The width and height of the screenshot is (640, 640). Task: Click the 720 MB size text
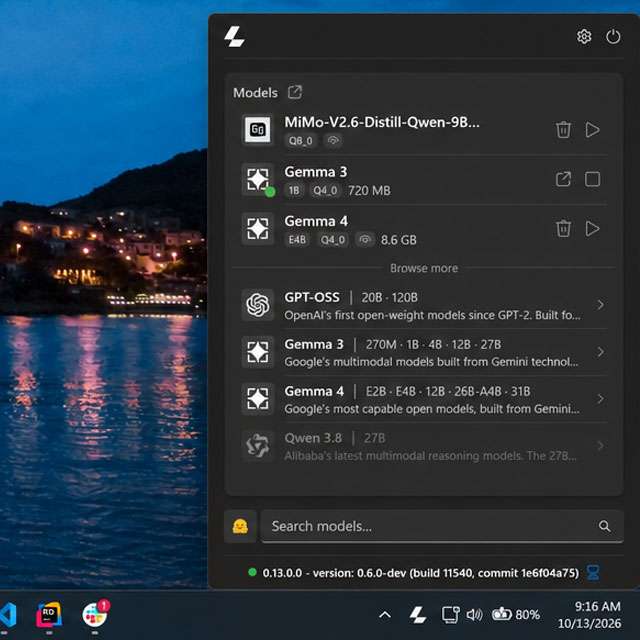coord(369,190)
